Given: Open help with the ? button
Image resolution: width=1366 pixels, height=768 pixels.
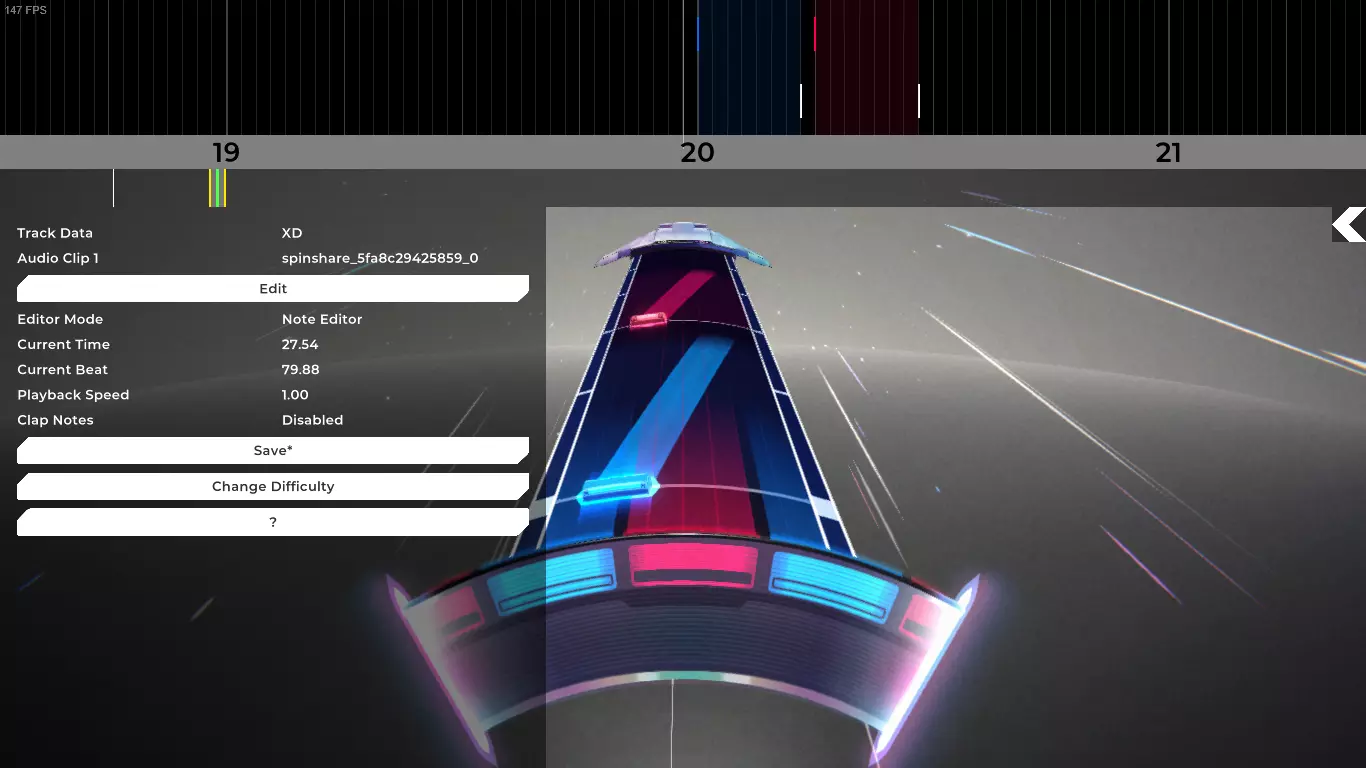Looking at the screenshot, I should 273,522.
